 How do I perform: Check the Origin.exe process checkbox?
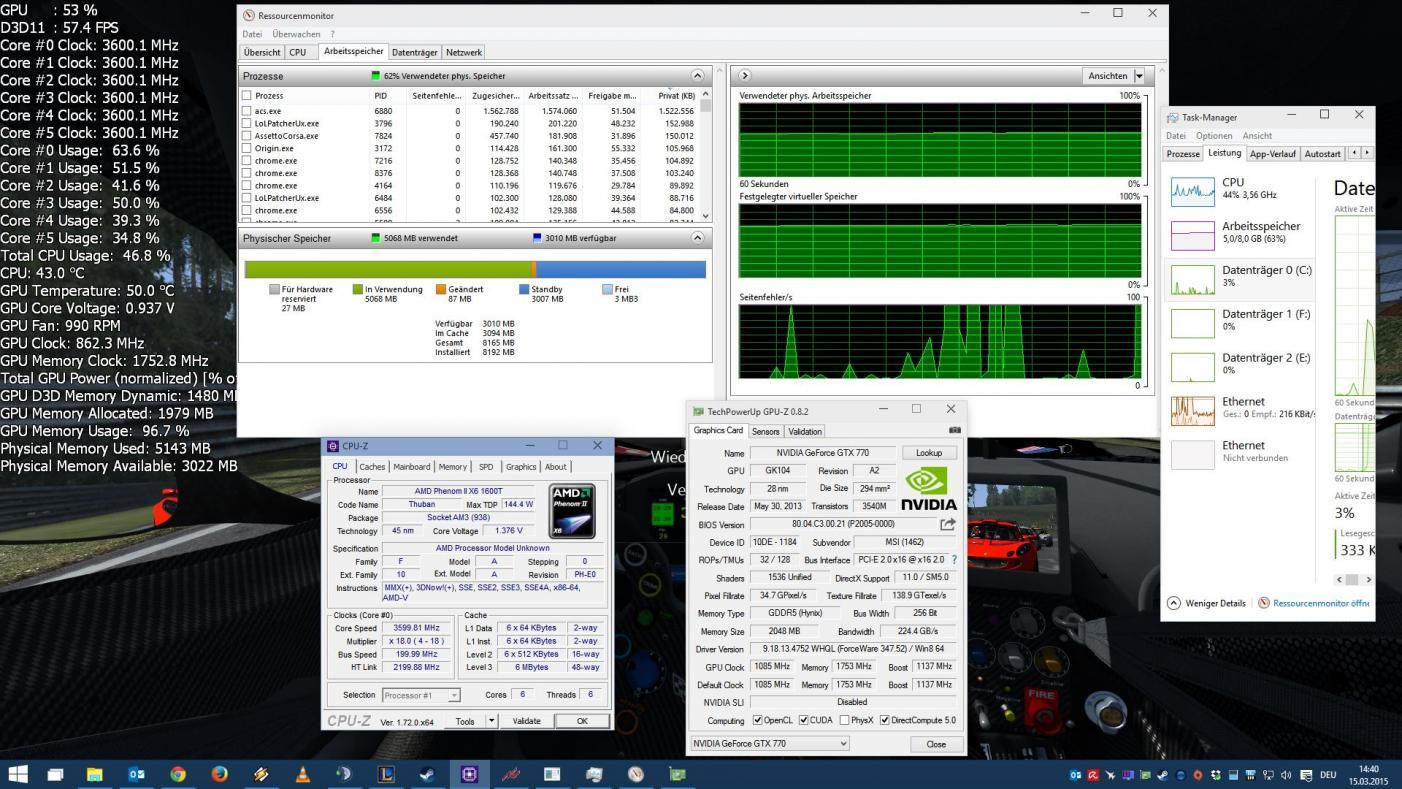click(247, 148)
